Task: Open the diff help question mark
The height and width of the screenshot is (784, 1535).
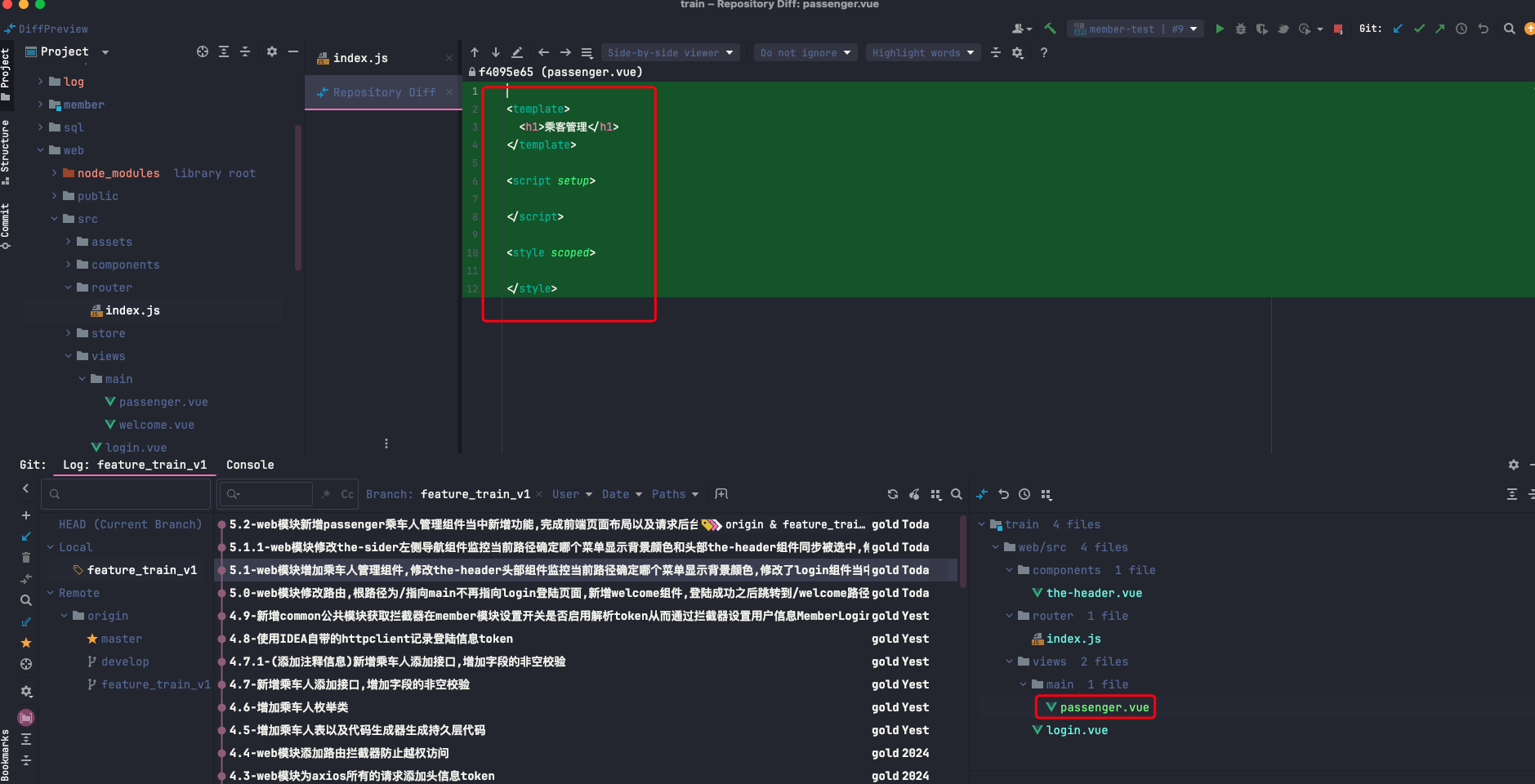Action: click(1044, 52)
